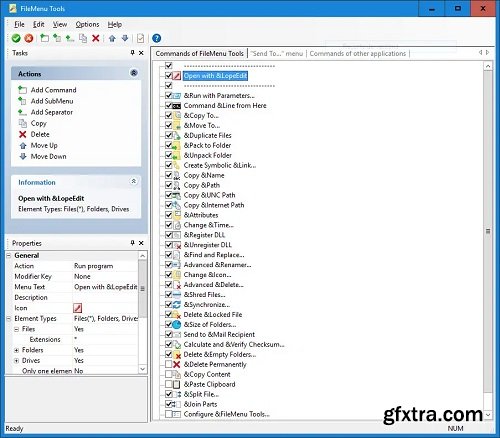The width and height of the screenshot is (500, 438).
Task: Pin the Tasks panel with pushpin icon
Action: point(132,53)
